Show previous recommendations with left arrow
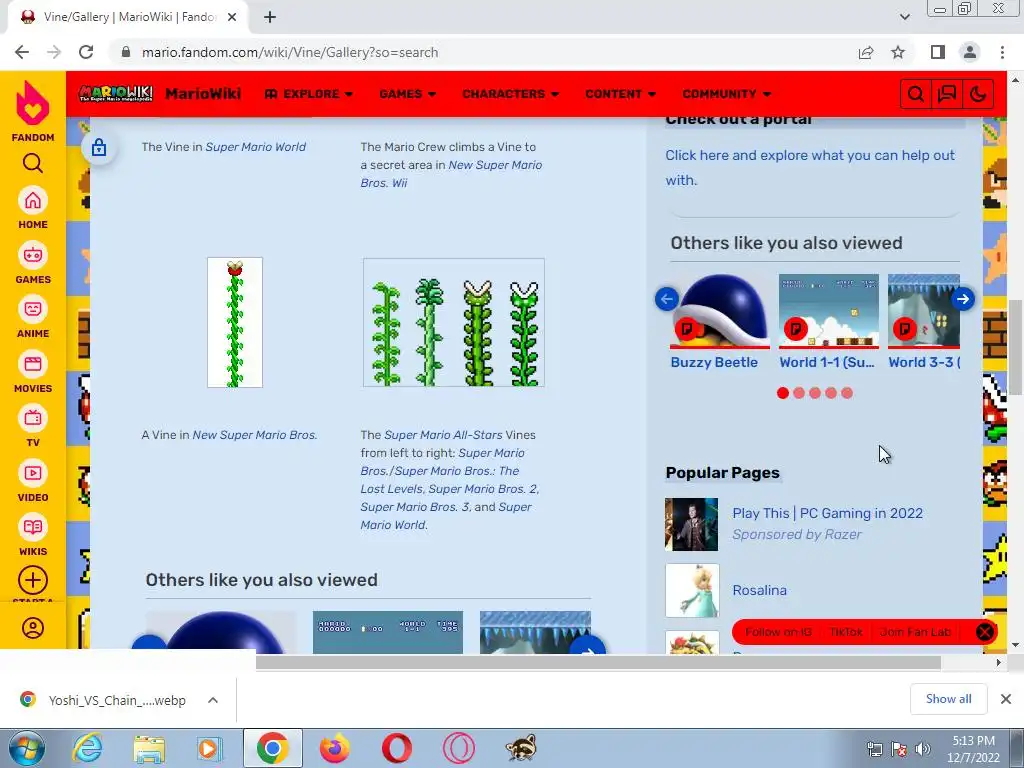Screen dimensions: 1024x768 (x=667, y=299)
